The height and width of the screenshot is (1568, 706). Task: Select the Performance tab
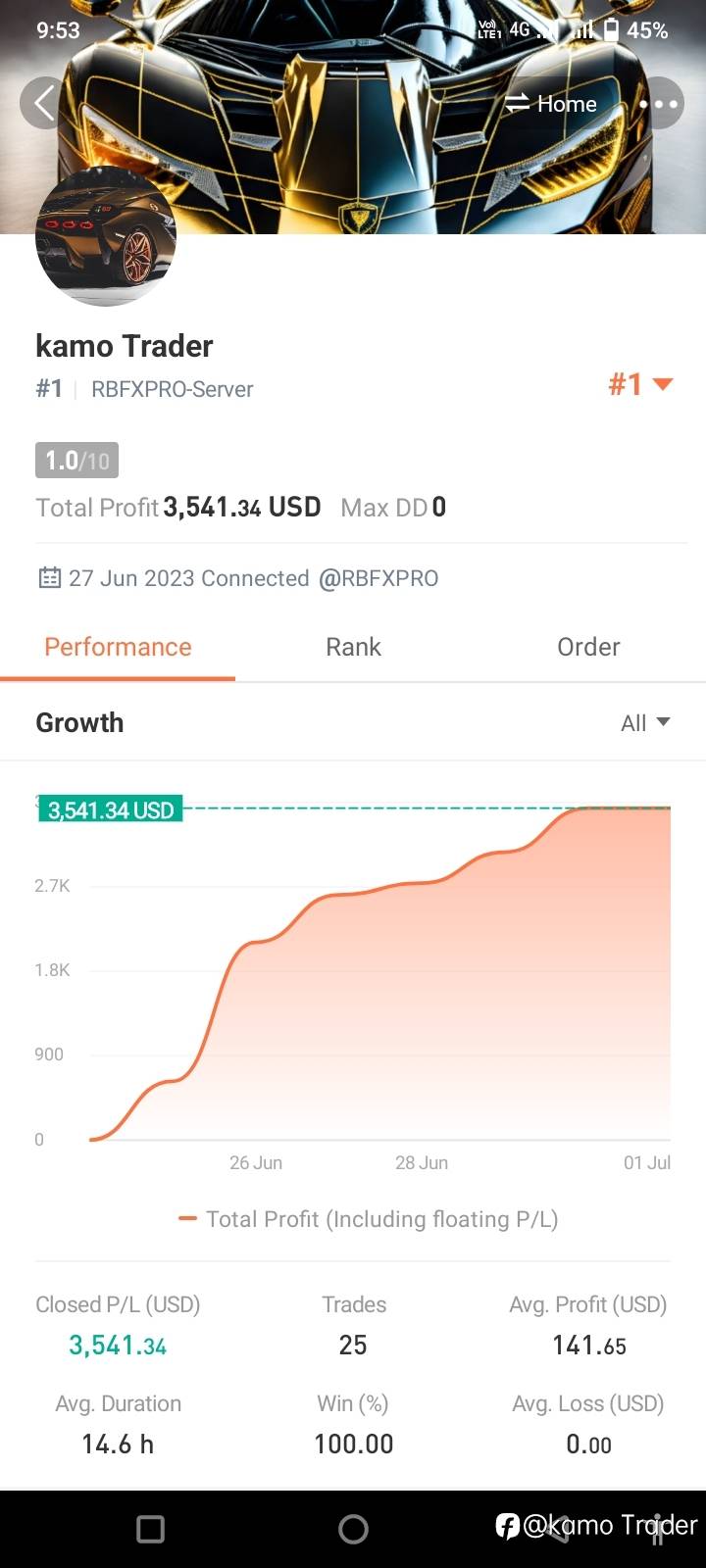coord(118,647)
